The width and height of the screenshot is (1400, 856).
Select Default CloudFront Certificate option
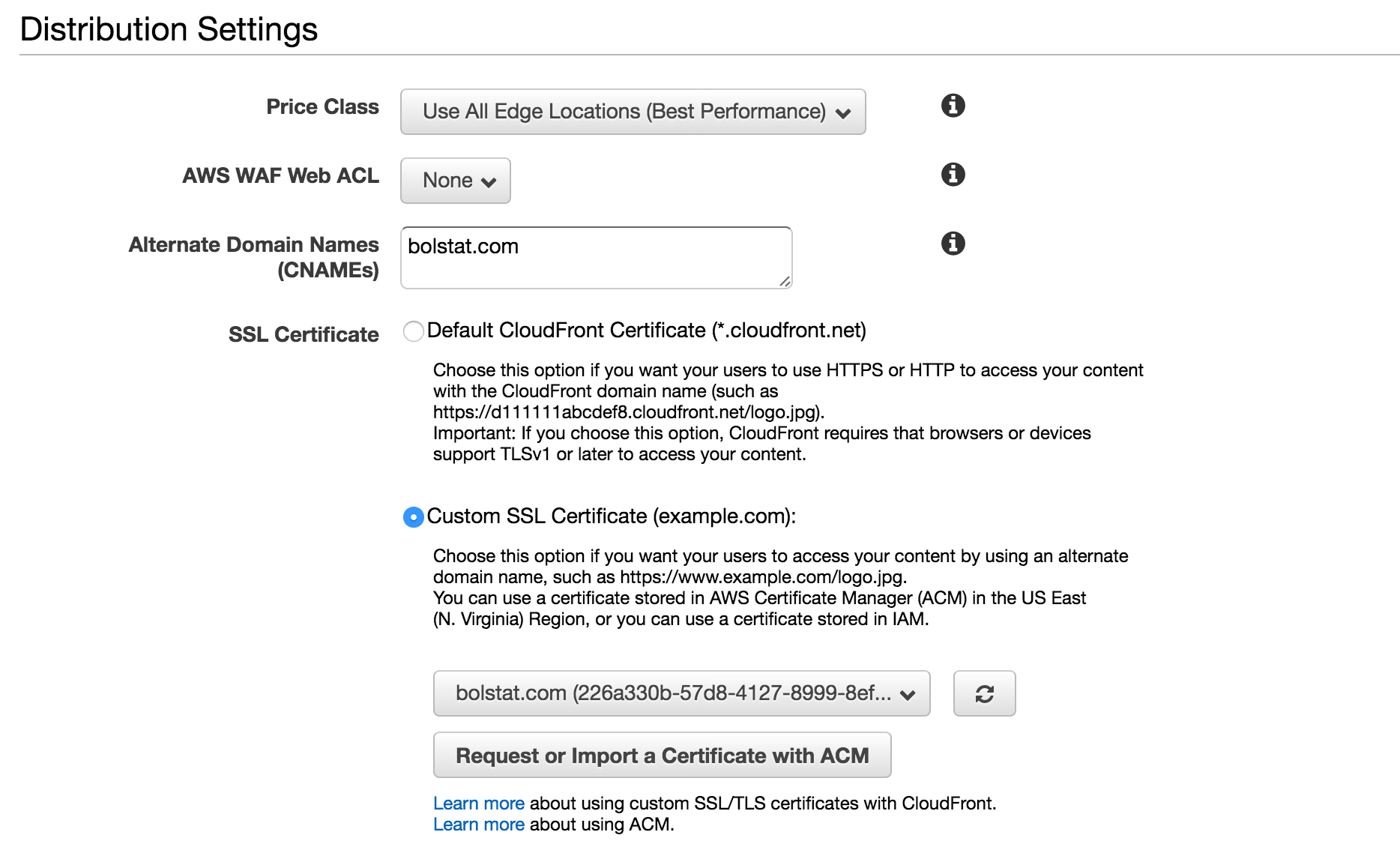(x=413, y=331)
